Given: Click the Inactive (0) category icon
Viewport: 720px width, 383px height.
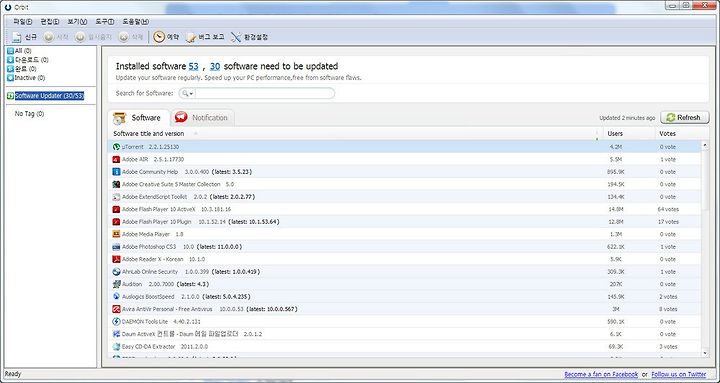Looking at the screenshot, I should [x=11, y=78].
